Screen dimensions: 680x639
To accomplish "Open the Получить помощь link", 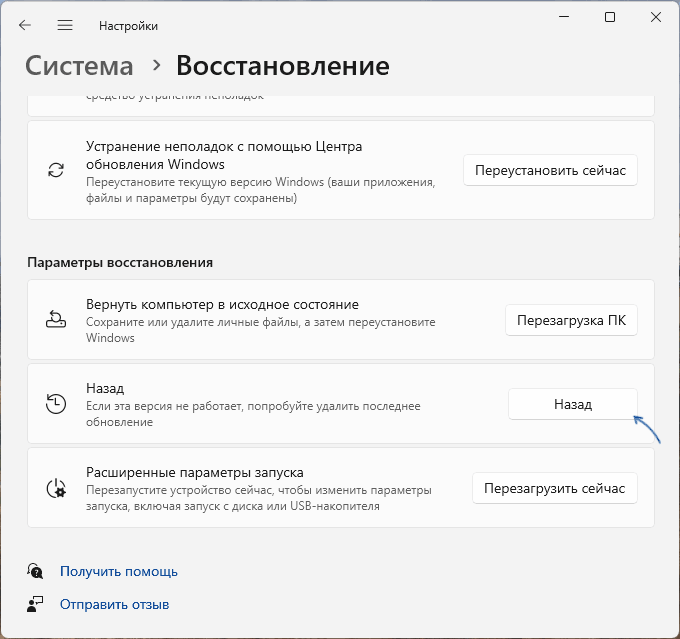I will pos(119,571).
